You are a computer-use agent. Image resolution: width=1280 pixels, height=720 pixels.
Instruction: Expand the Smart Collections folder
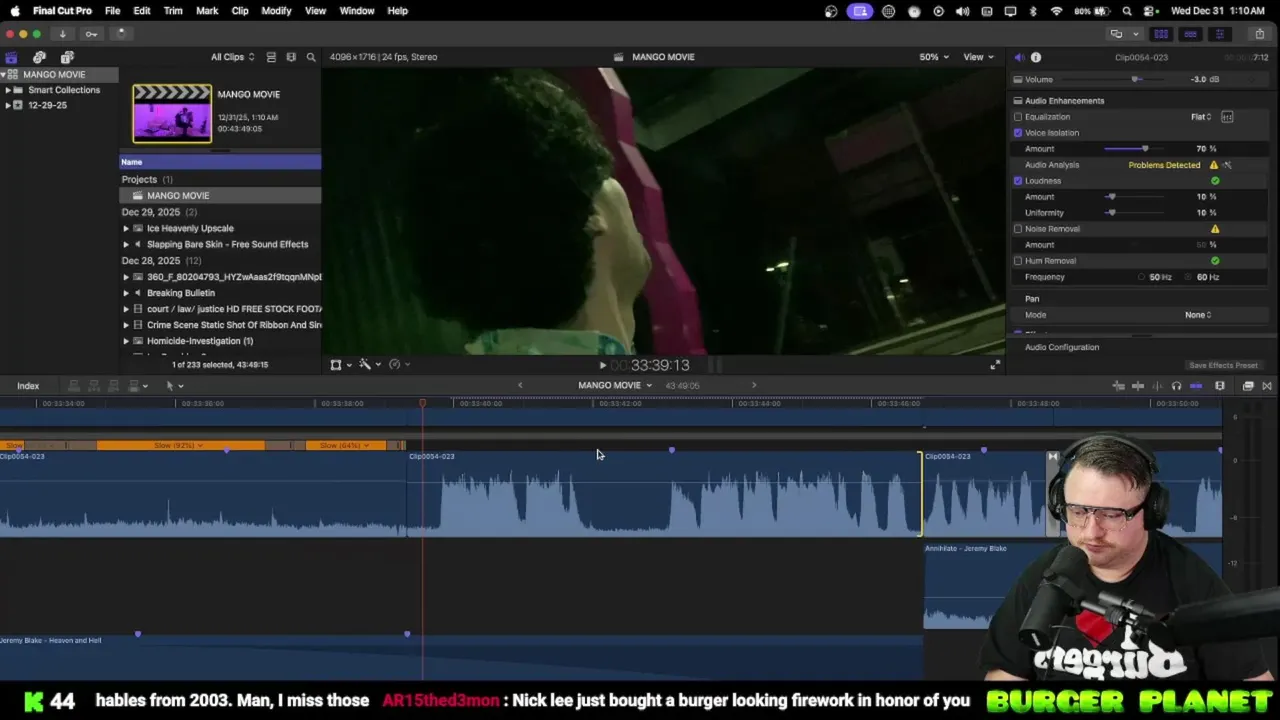tap(8, 90)
